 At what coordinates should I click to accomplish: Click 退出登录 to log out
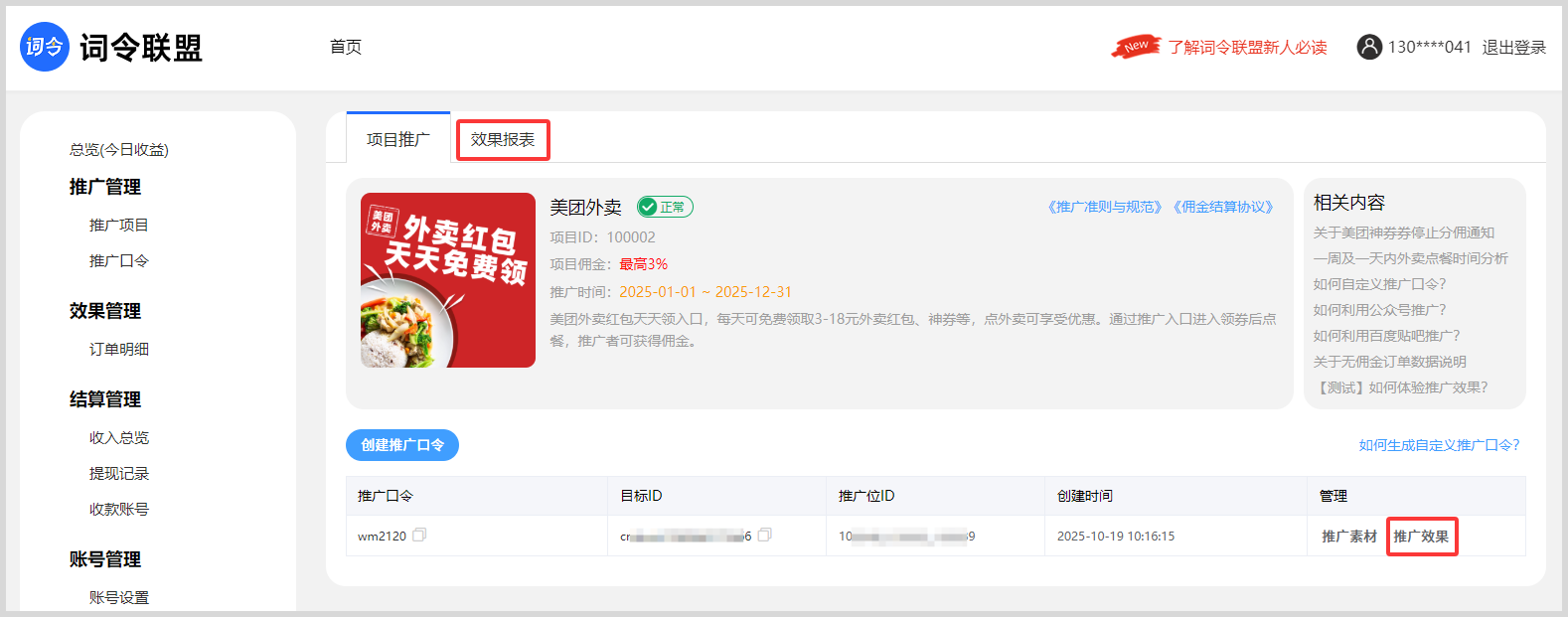point(1513,47)
